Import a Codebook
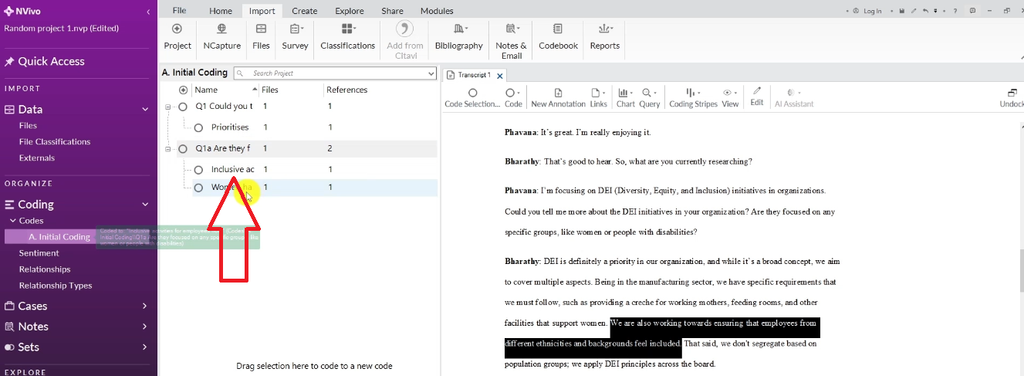The image size is (1024, 376). (558, 37)
